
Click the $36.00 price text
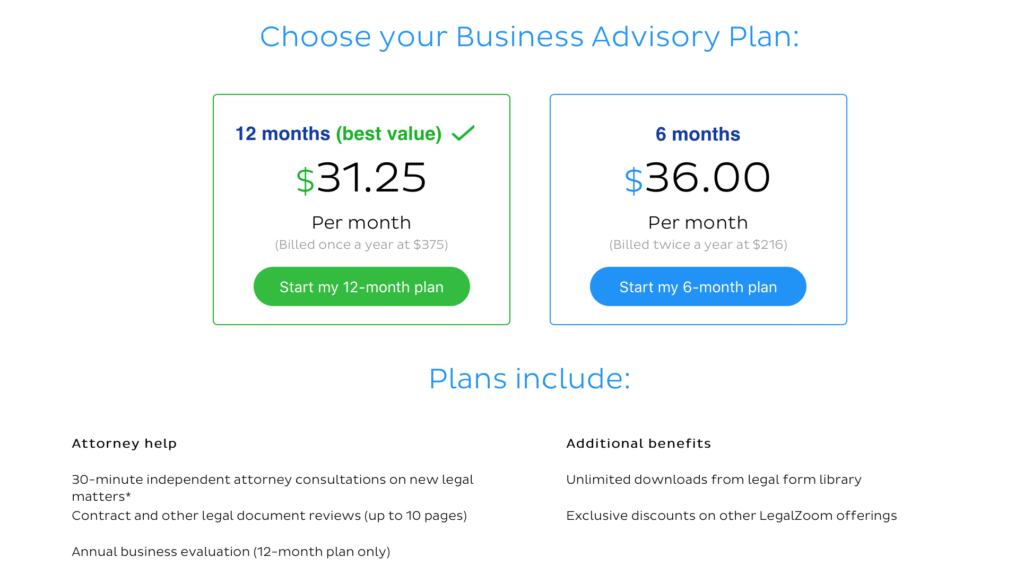(x=697, y=178)
